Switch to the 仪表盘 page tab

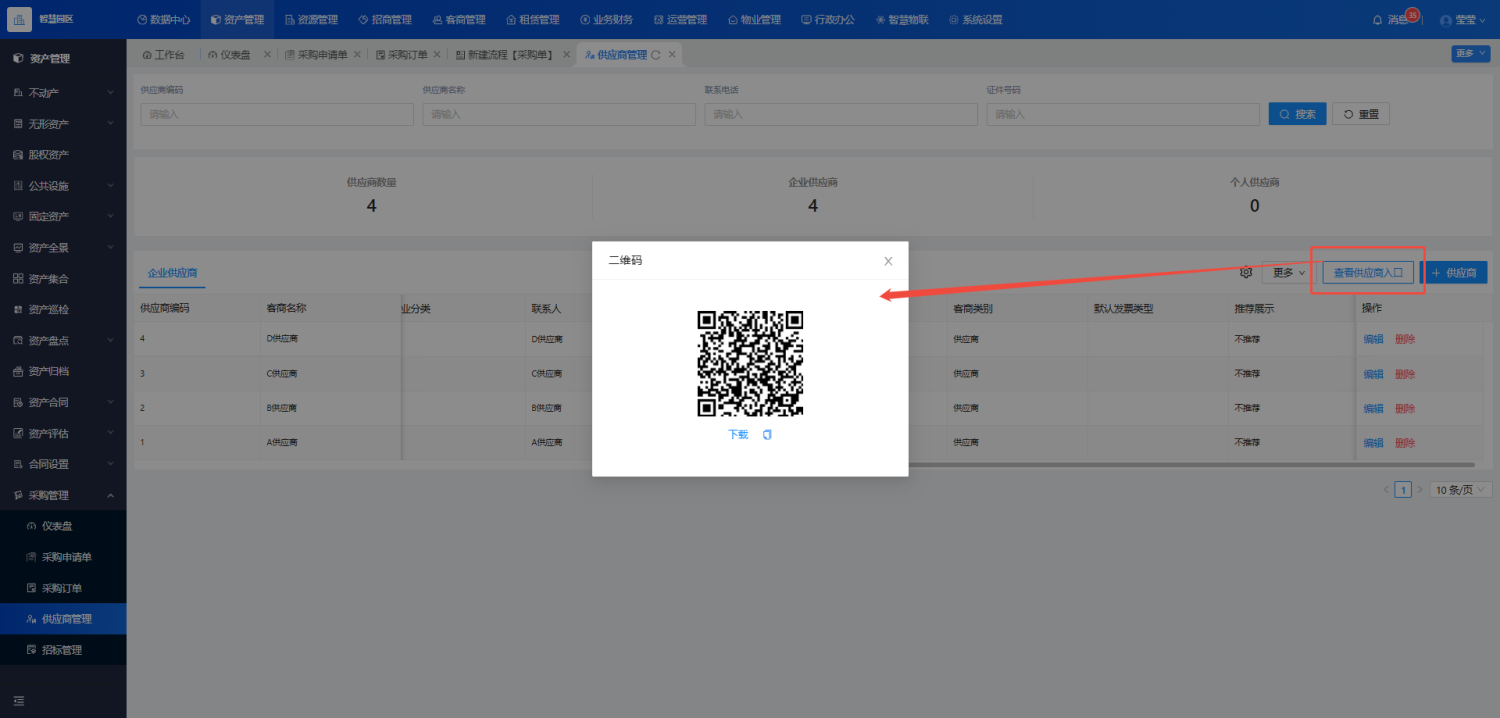(x=229, y=55)
